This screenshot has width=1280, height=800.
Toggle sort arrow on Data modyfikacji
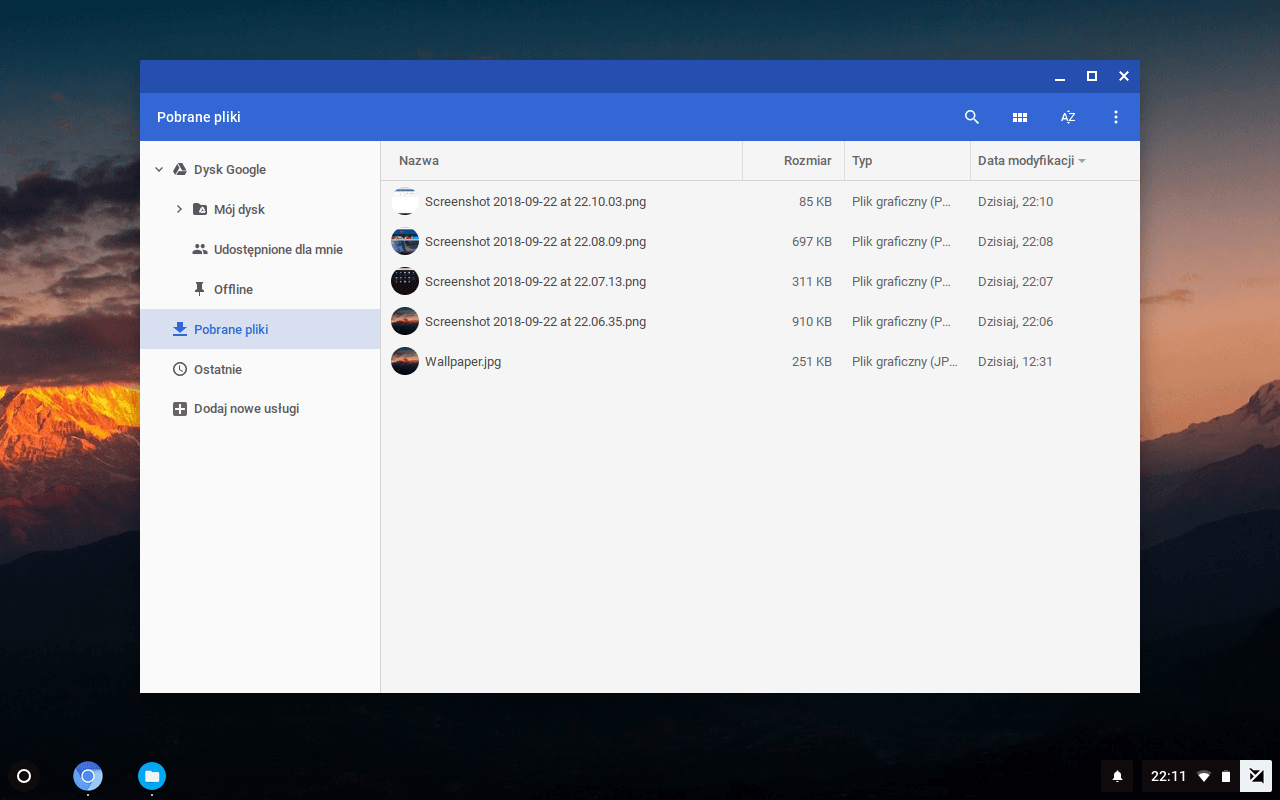point(1082,161)
